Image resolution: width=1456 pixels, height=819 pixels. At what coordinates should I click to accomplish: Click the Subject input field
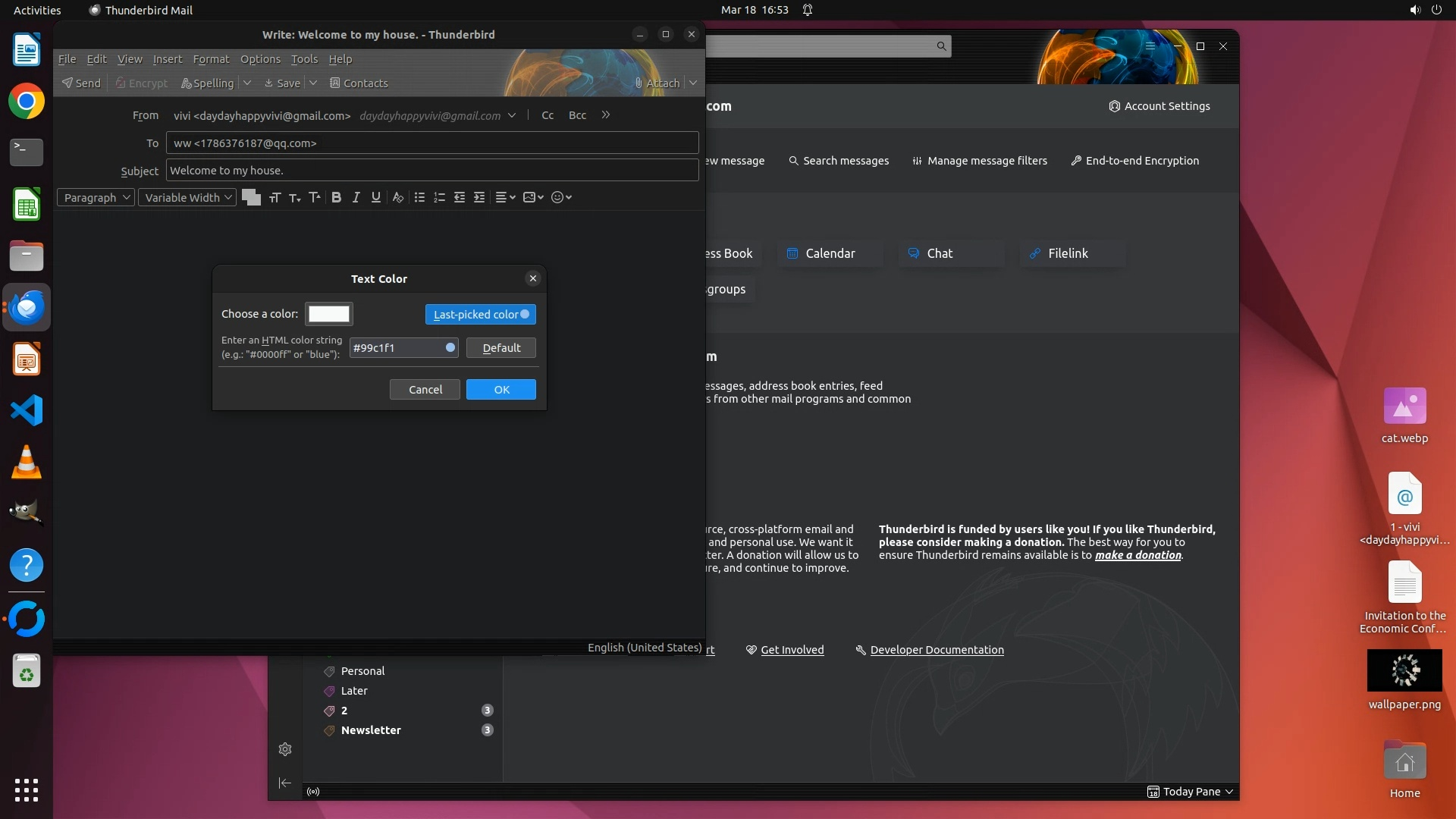tap(432, 171)
